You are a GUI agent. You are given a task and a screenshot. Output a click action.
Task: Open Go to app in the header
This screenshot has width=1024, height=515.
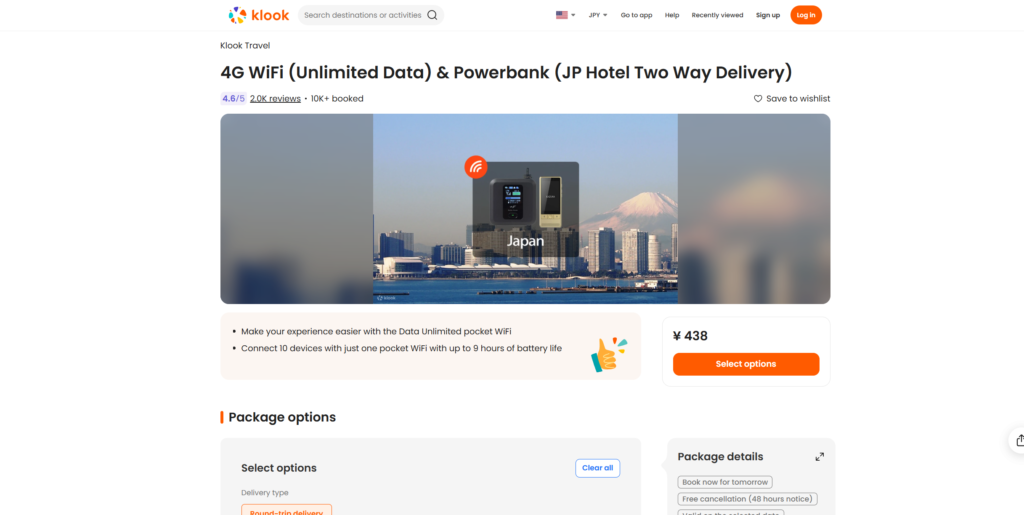pyautogui.click(x=636, y=15)
